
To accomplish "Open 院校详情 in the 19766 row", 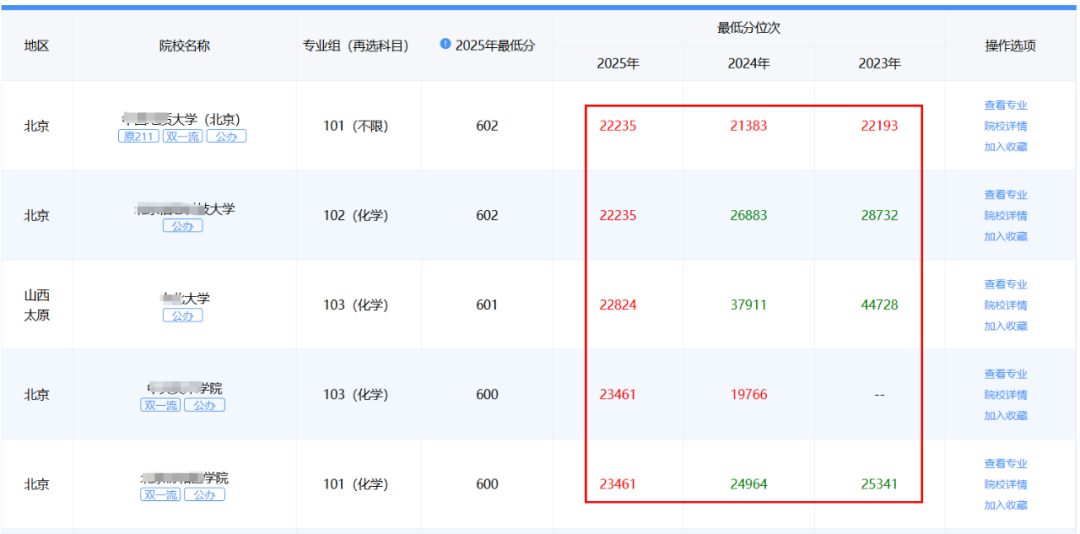I will [x=1006, y=395].
